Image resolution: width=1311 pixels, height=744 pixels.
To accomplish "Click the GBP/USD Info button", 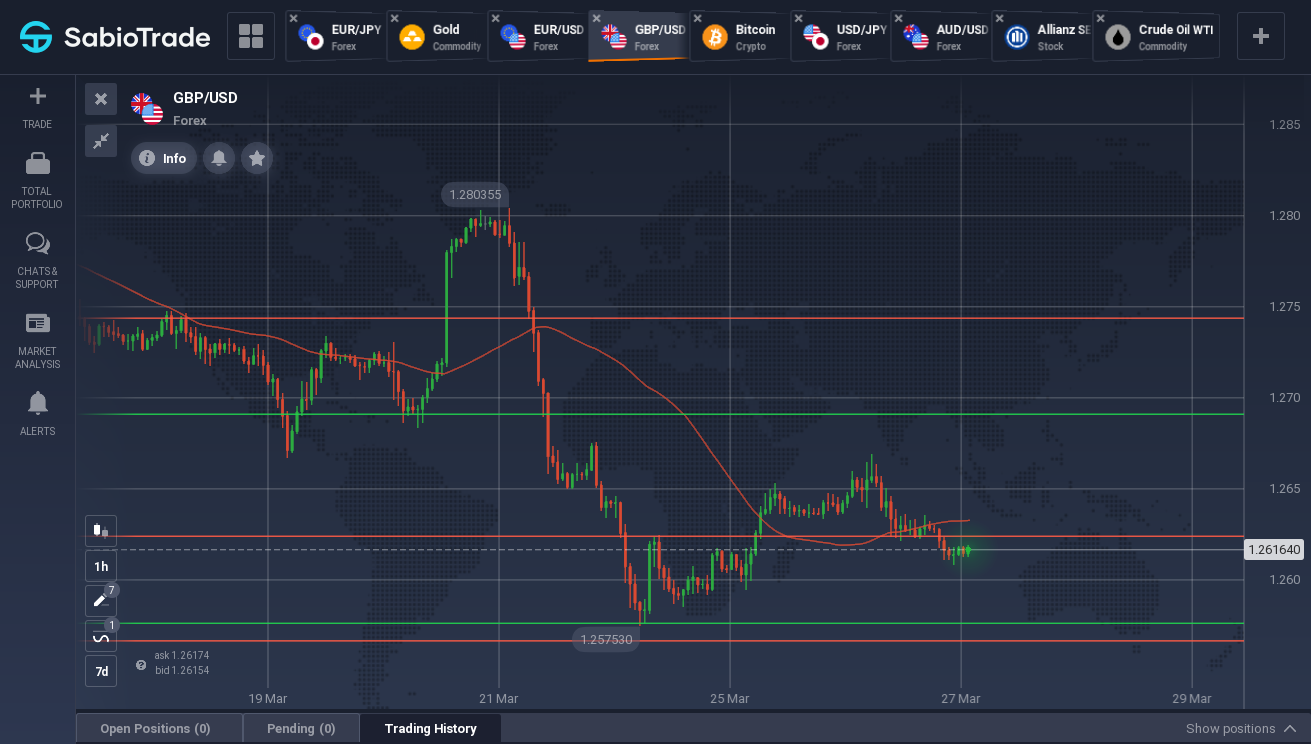I will click(163, 158).
